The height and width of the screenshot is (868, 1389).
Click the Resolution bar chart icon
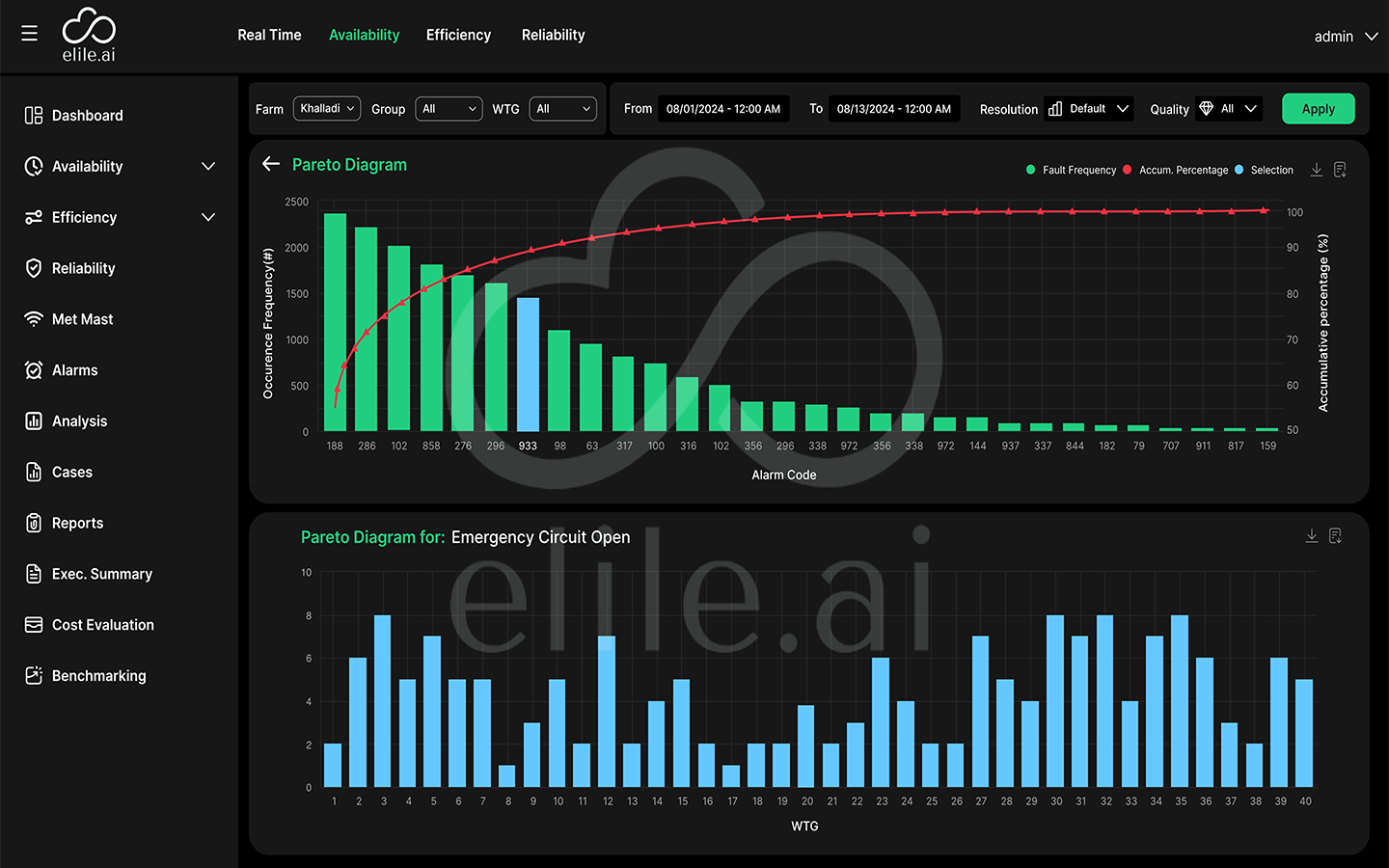click(1055, 109)
